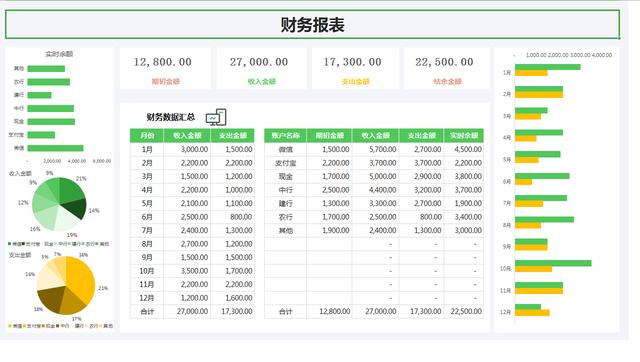Viewport: 640px width, 362px height.
Task: Select the 农行 account name cell
Action: [285, 217]
